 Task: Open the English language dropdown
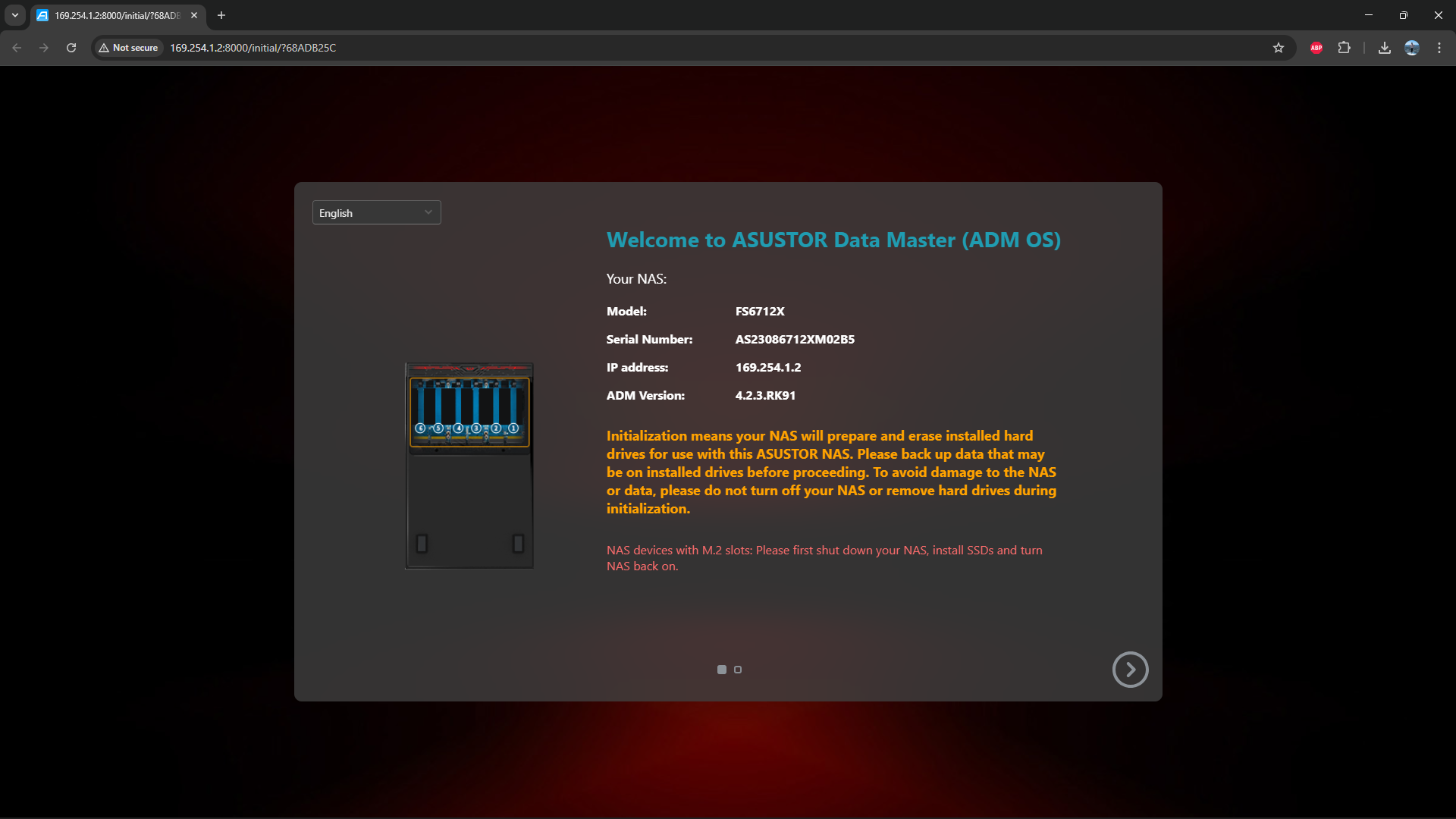point(375,213)
